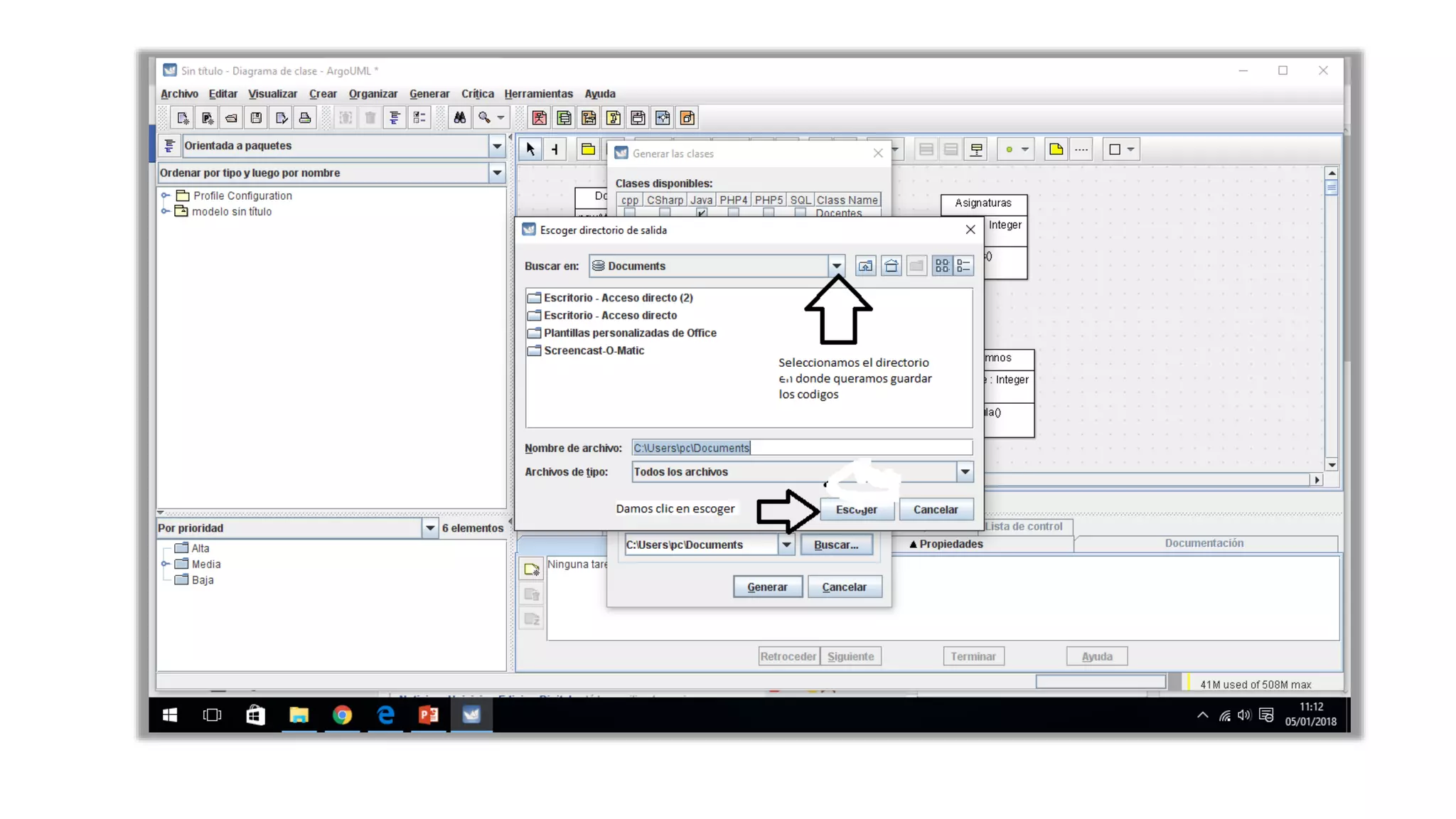The image size is (1456, 819).
Task: Open the Buscar en Documents dropdown
Action: click(x=836, y=266)
